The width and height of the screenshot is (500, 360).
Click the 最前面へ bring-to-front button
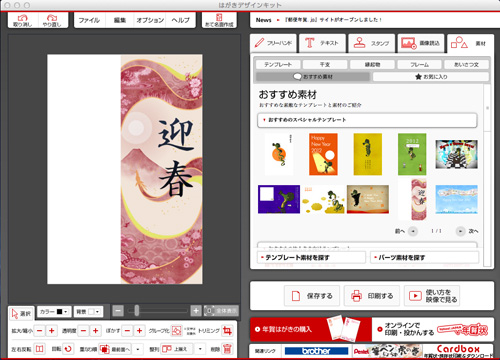116,349
